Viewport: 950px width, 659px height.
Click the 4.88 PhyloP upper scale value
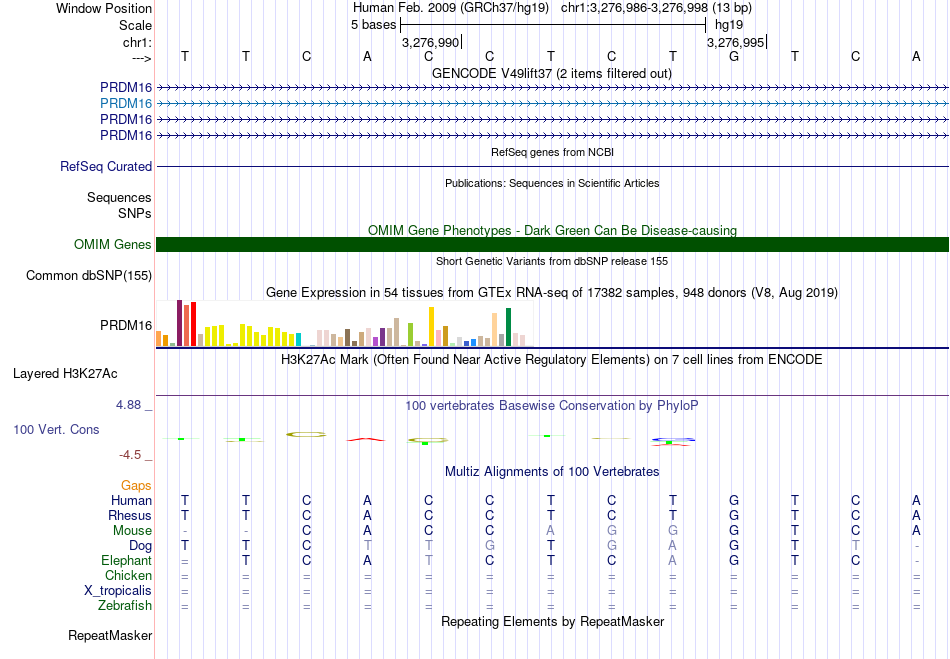coord(129,405)
